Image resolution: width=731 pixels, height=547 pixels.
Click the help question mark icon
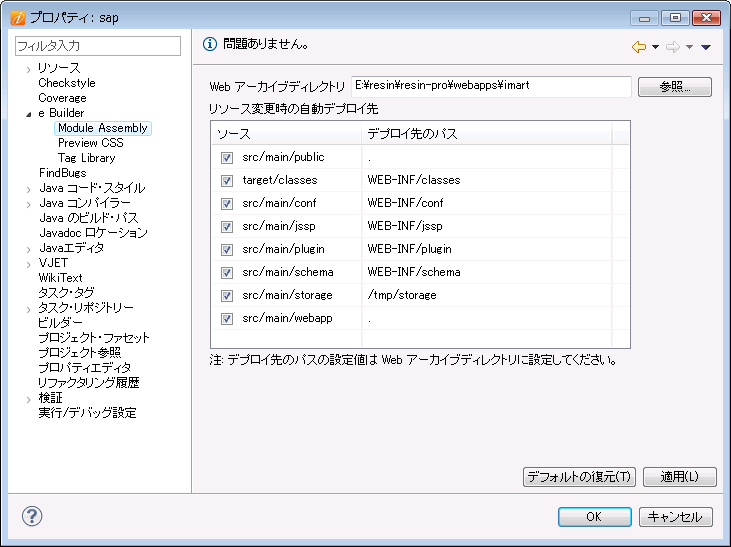click(32, 516)
